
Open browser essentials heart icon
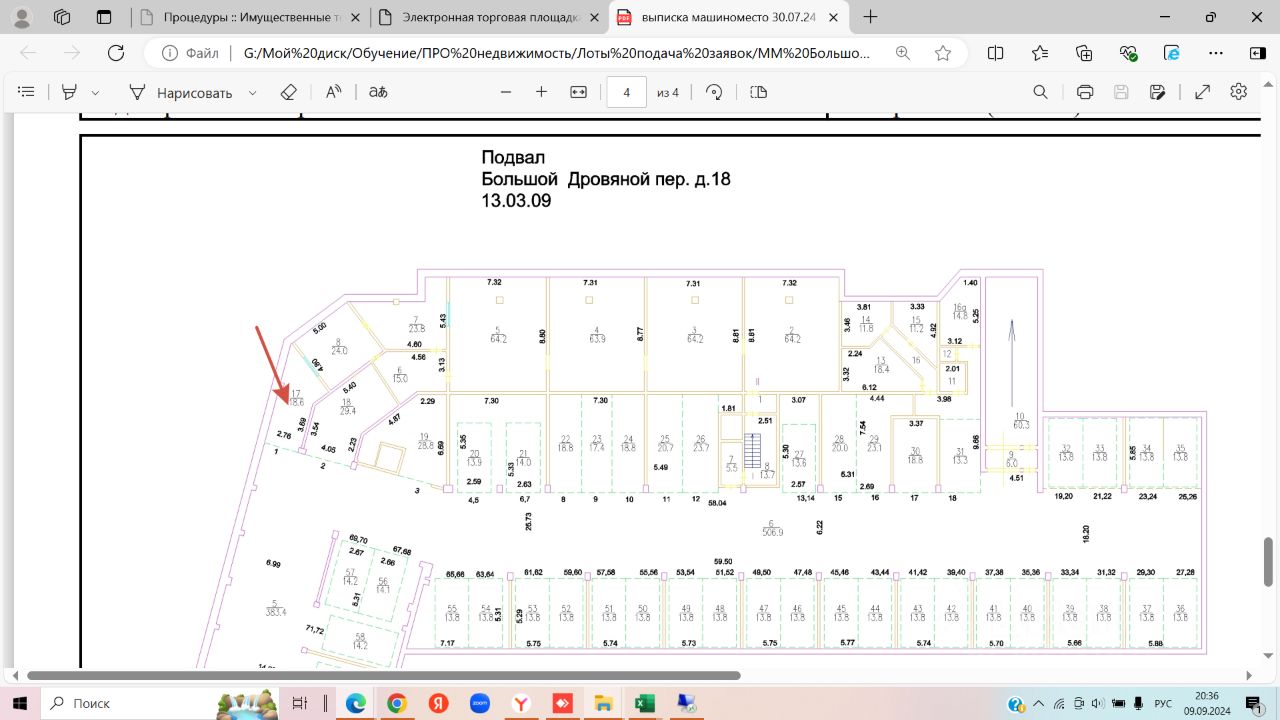[x=1129, y=53]
